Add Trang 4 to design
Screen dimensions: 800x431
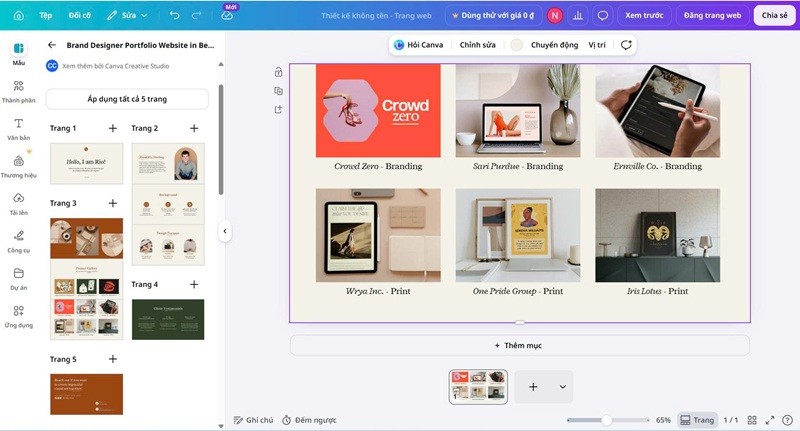[194, 284]
